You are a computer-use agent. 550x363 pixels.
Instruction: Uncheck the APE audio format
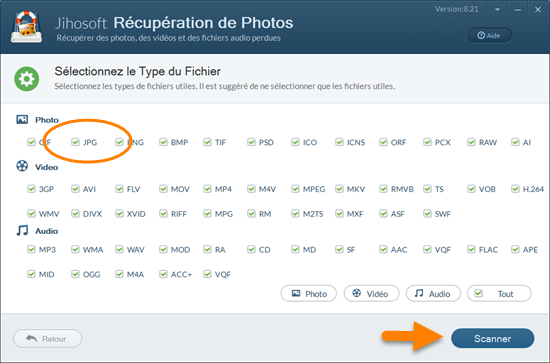515,249
